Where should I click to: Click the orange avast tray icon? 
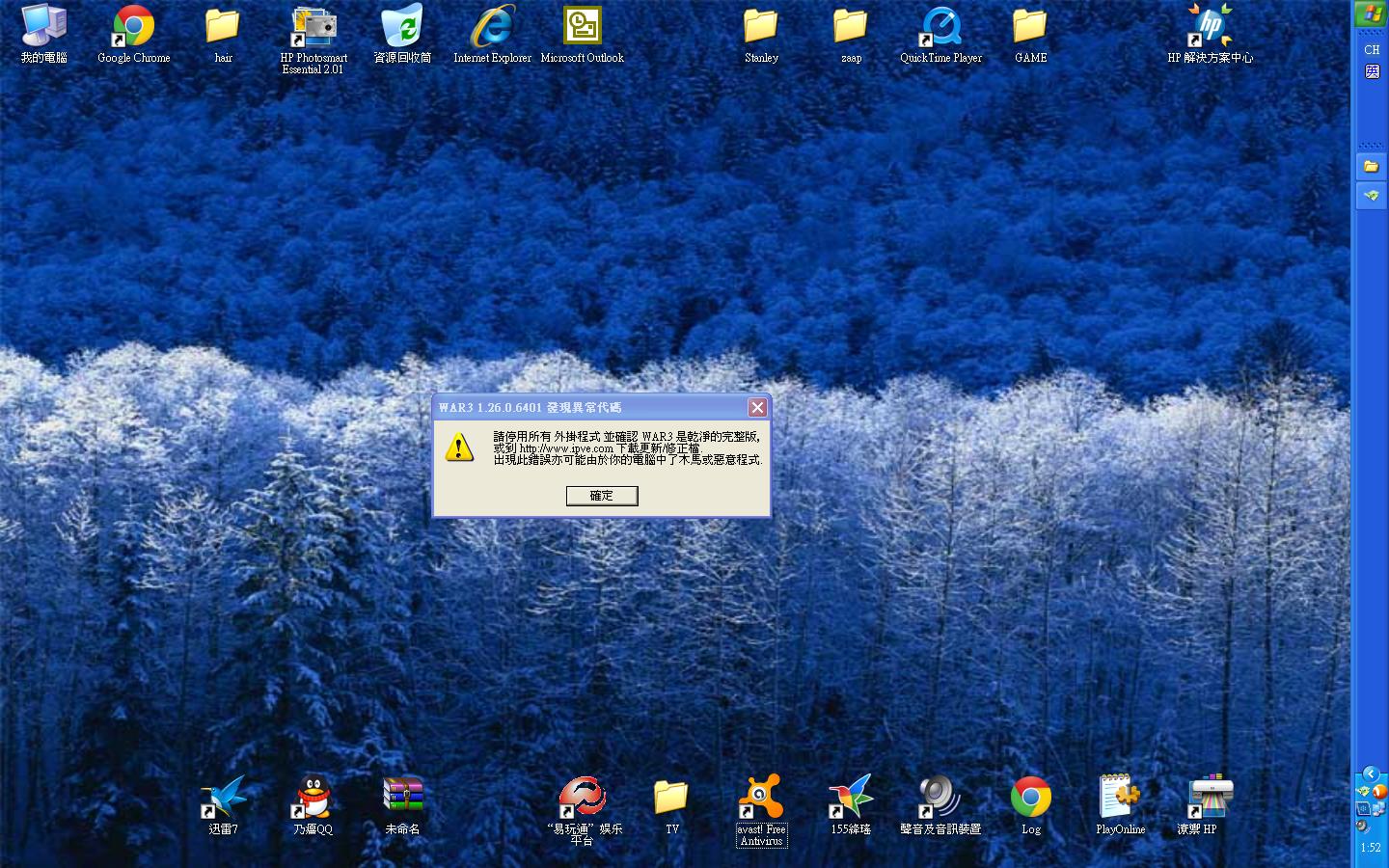(x=1378, y=792)
